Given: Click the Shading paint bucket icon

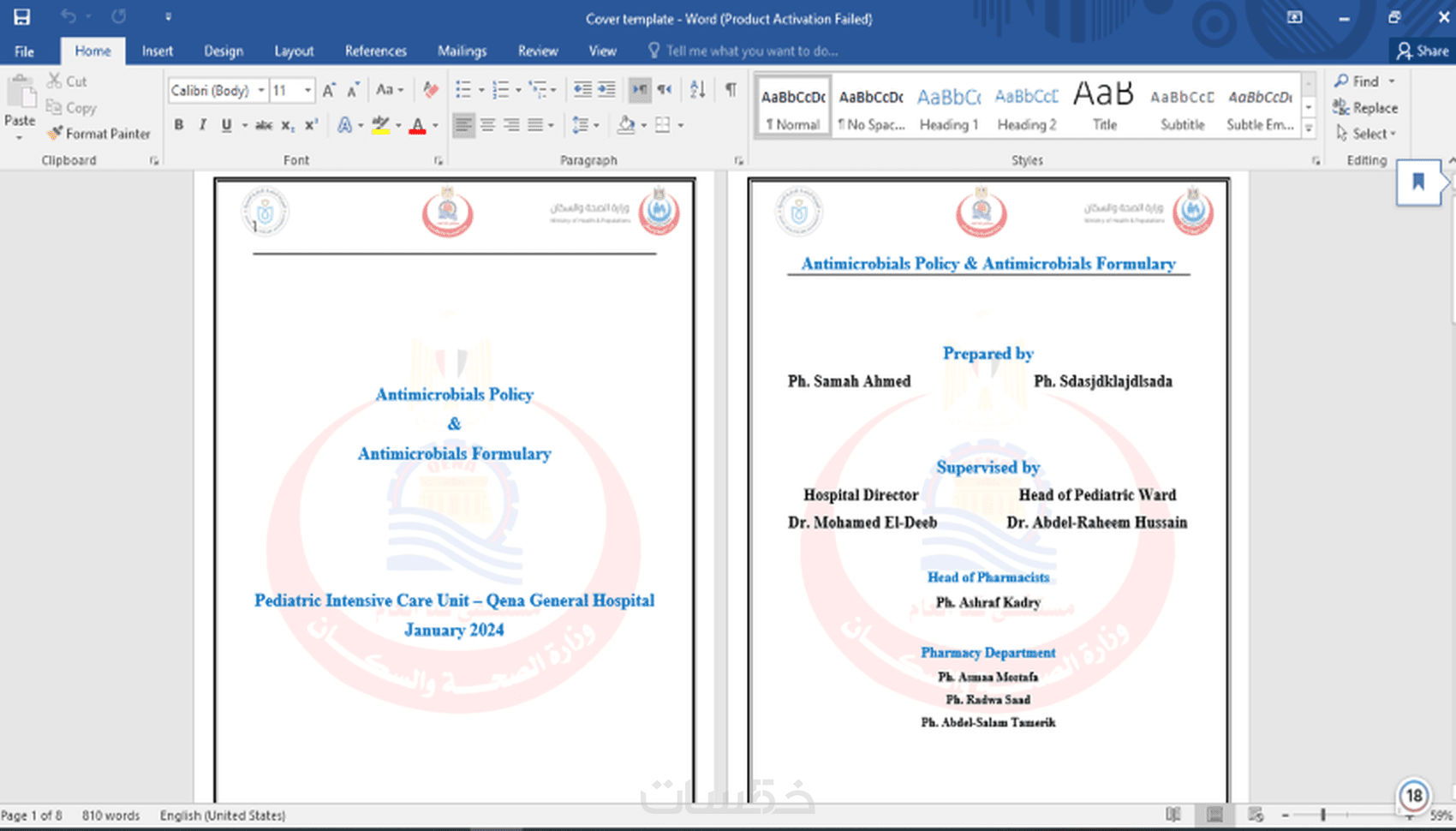Looking at the screenshot, I should tap(626, 125).
